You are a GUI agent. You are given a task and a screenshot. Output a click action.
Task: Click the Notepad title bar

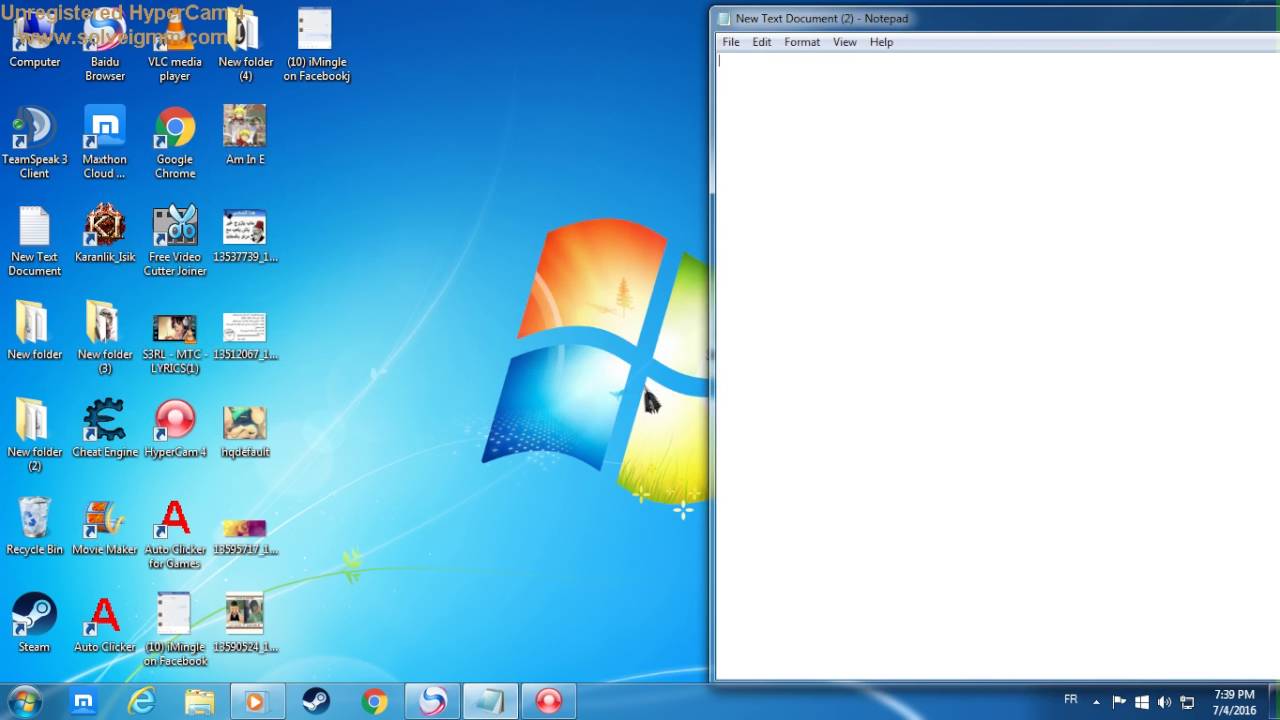click(x=998, y=18)
